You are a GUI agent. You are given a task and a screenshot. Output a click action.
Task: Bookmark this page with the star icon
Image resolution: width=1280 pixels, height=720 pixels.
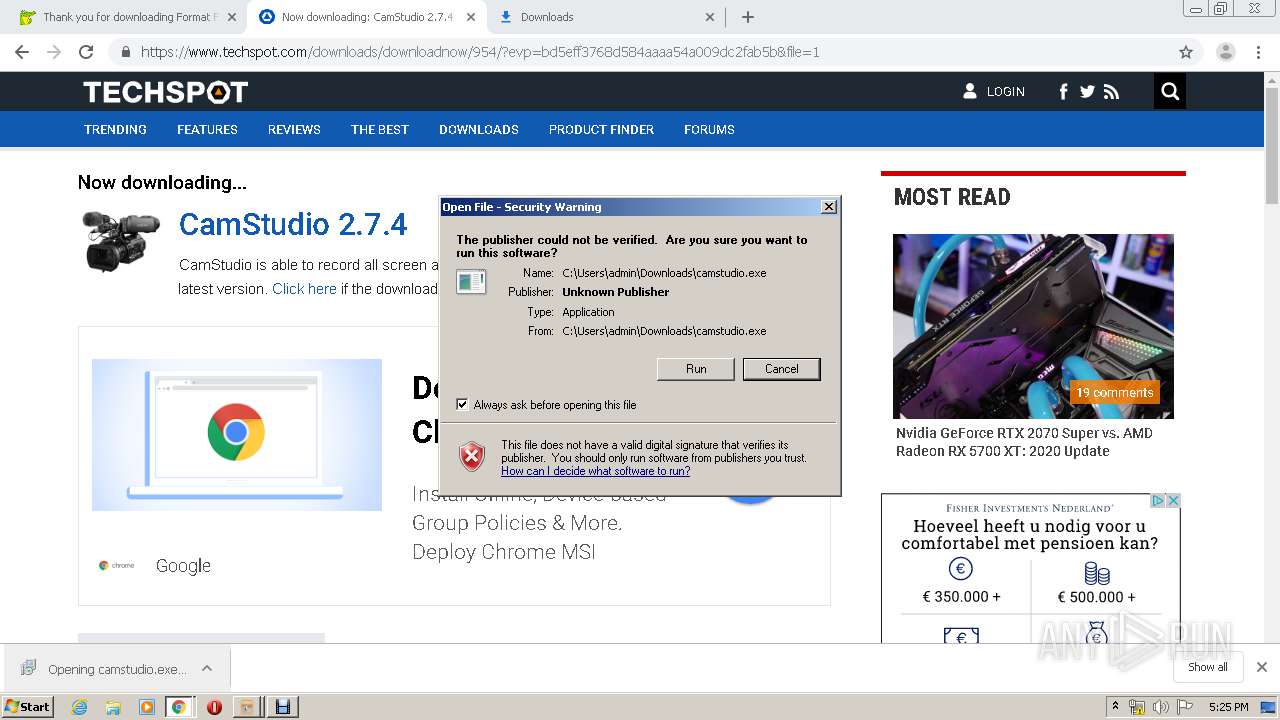tap(1186, 52)
